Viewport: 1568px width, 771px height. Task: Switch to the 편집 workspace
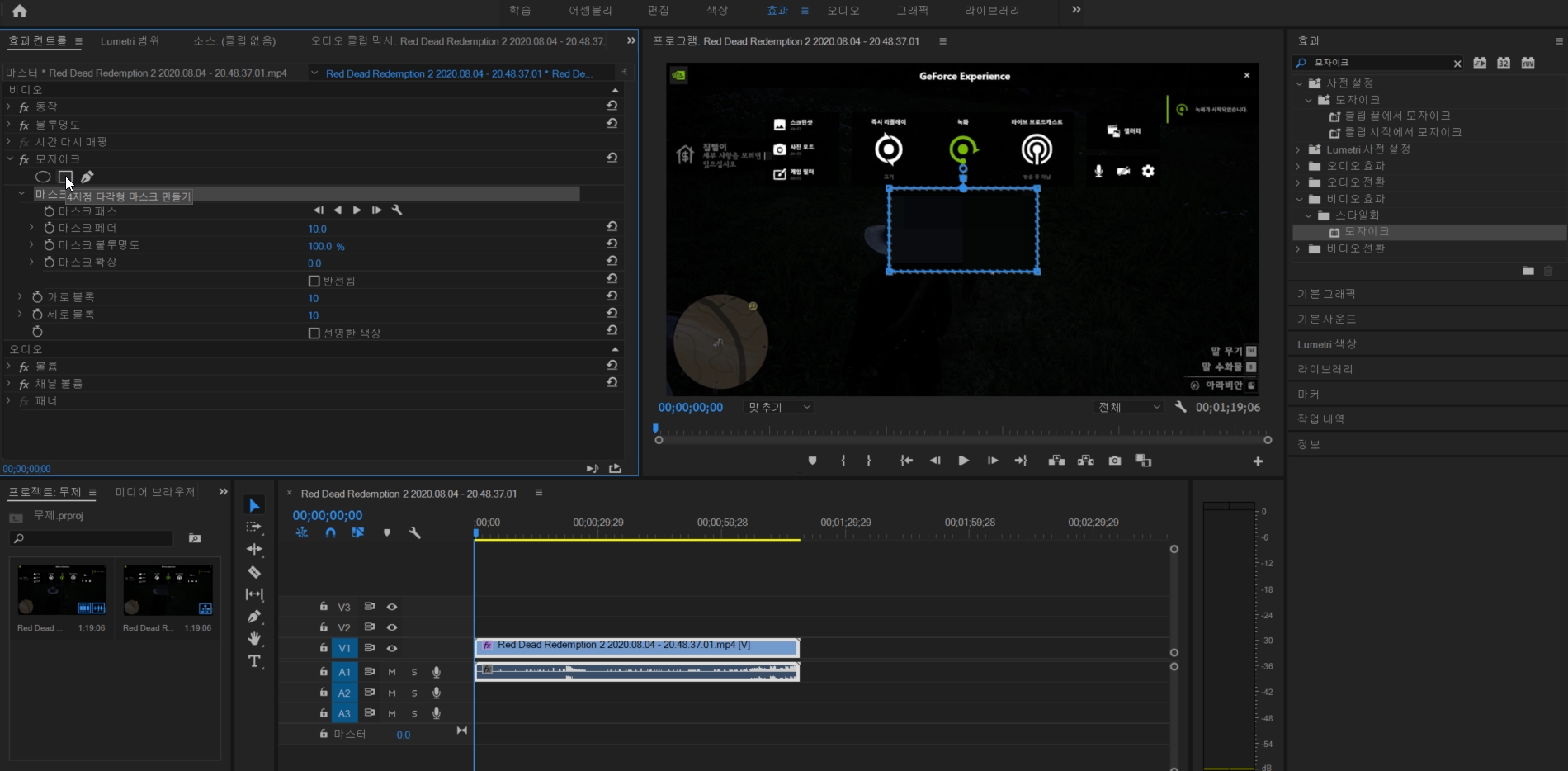659,11
